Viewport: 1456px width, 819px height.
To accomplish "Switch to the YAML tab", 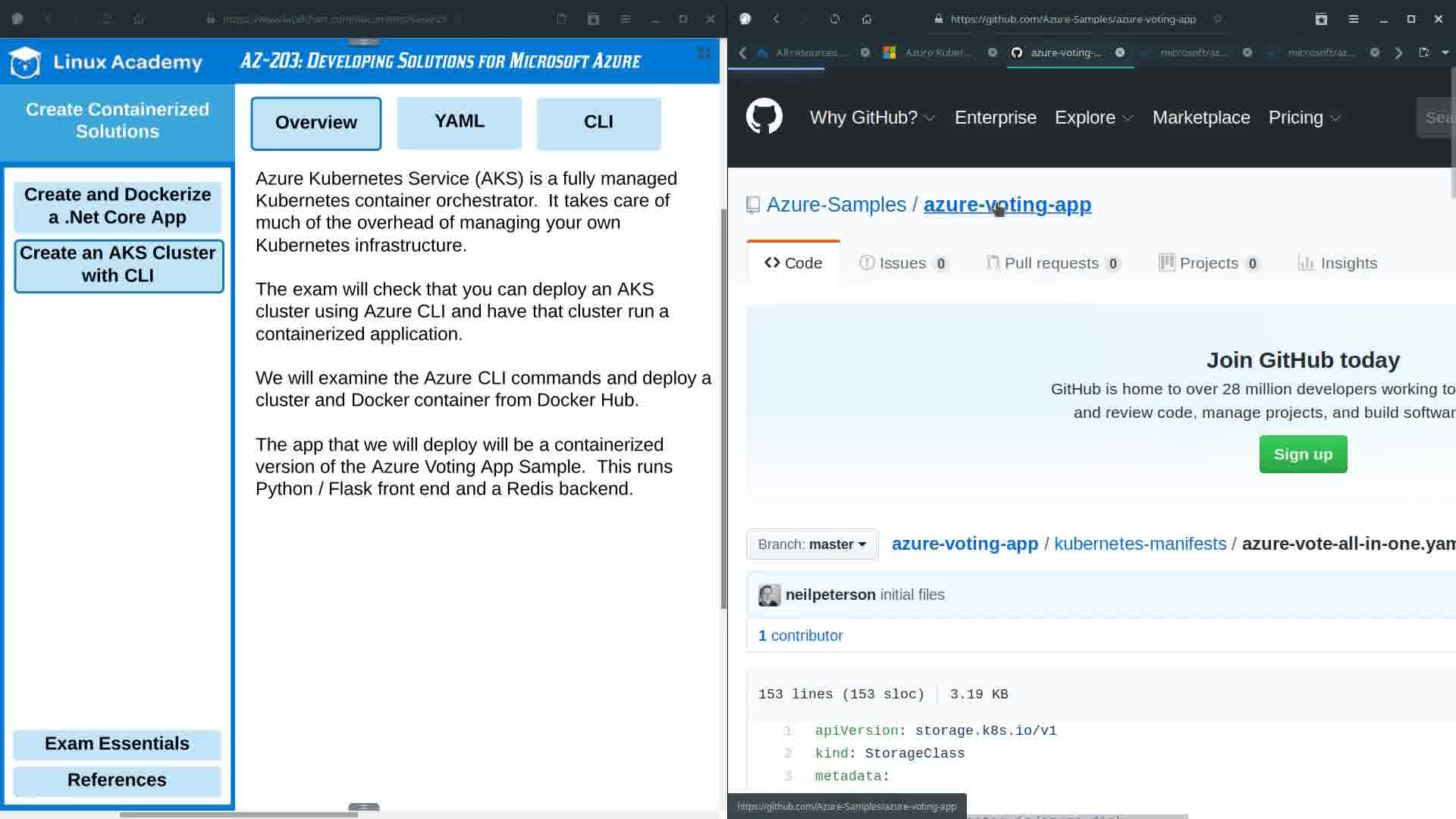I will point(459,121).
